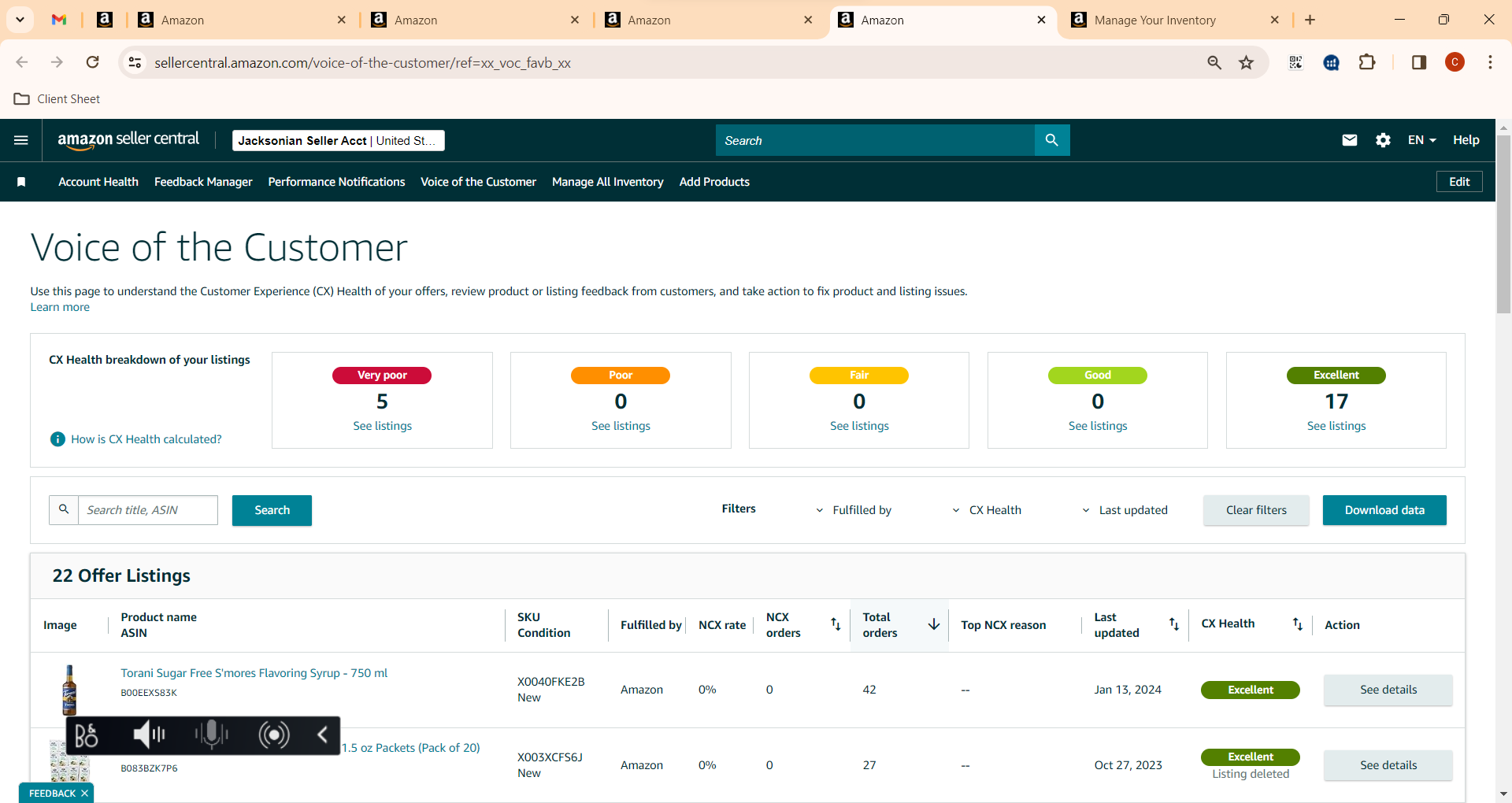Open Voice of the Customer menu item
This screenshot has height=803, width=1512.
tap(478, 182)
